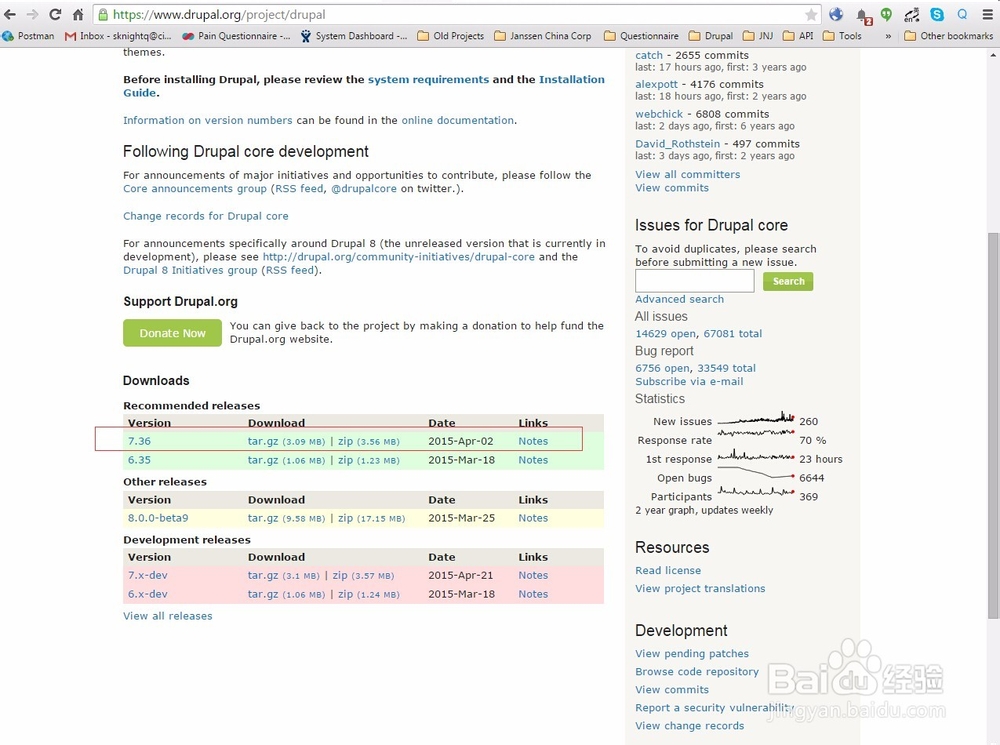Open the 7.x-dev version link
Screen dimensions: 1000x745
point(147,575)
